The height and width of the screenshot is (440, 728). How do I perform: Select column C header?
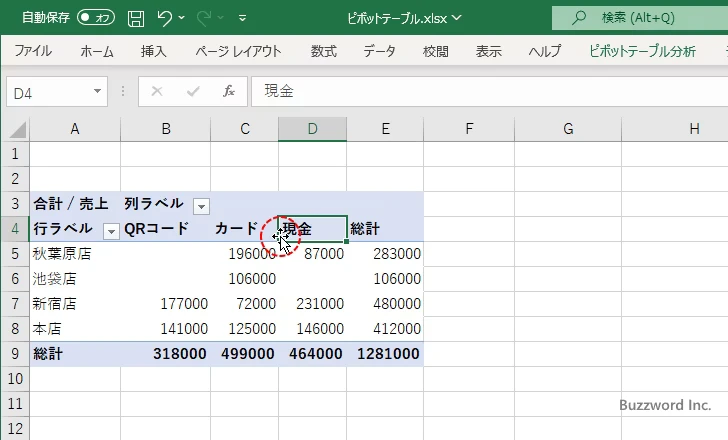245,129
